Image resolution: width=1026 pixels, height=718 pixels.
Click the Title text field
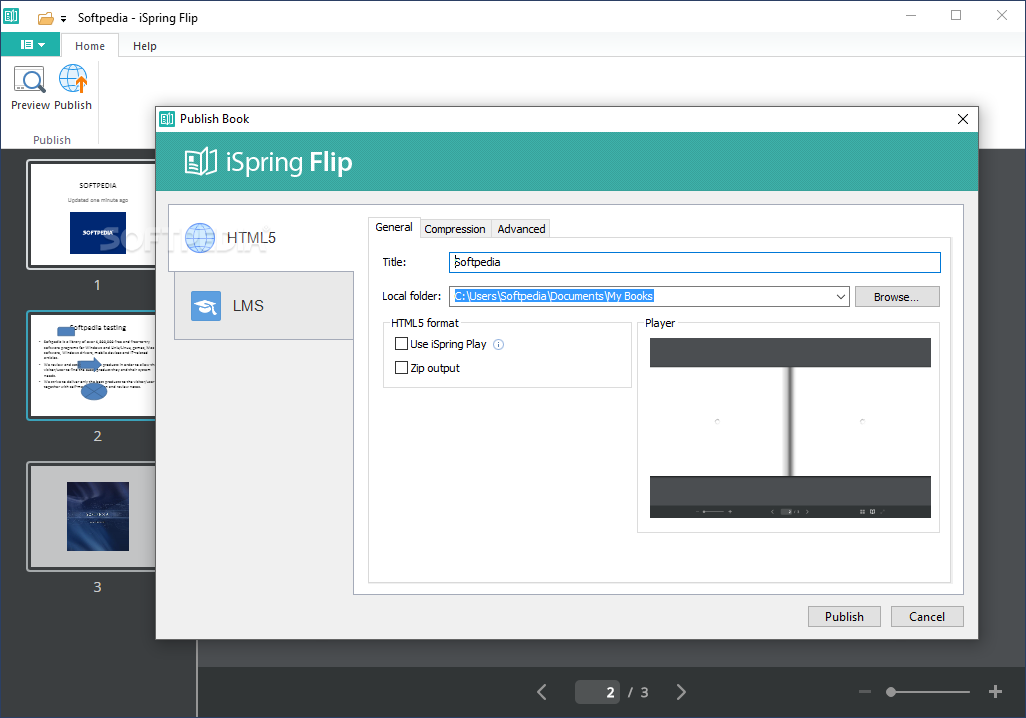[695, 262]
